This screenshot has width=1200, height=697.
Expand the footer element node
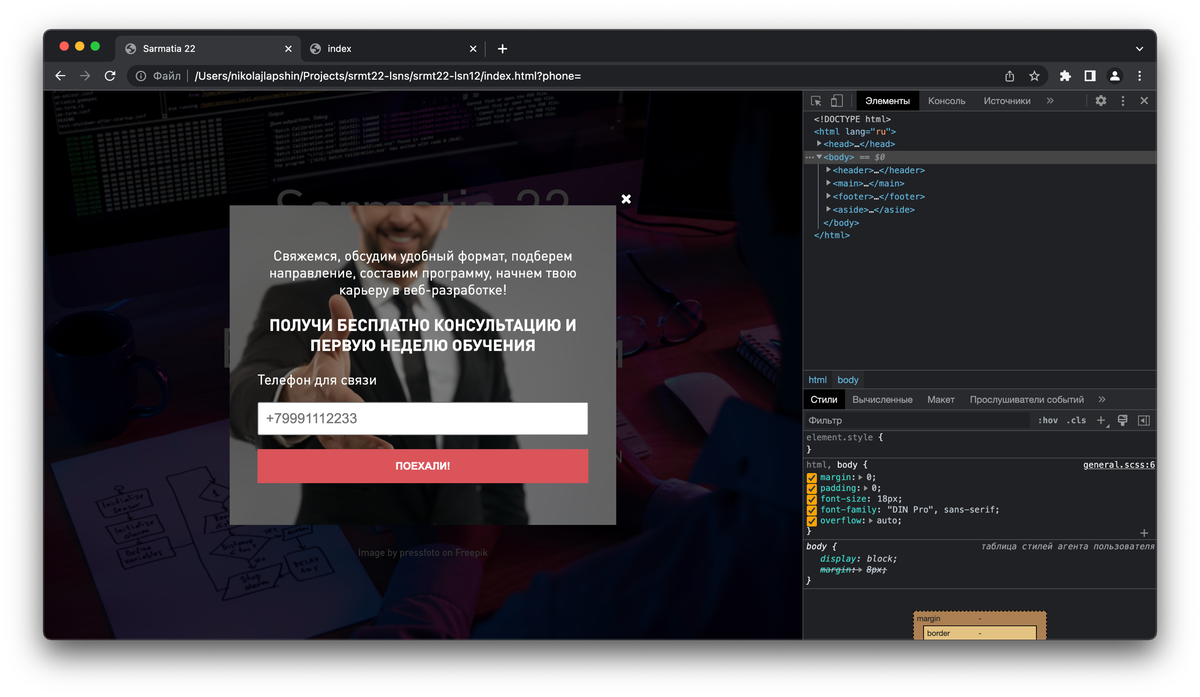pyautogui.click(x=829, y=196)
